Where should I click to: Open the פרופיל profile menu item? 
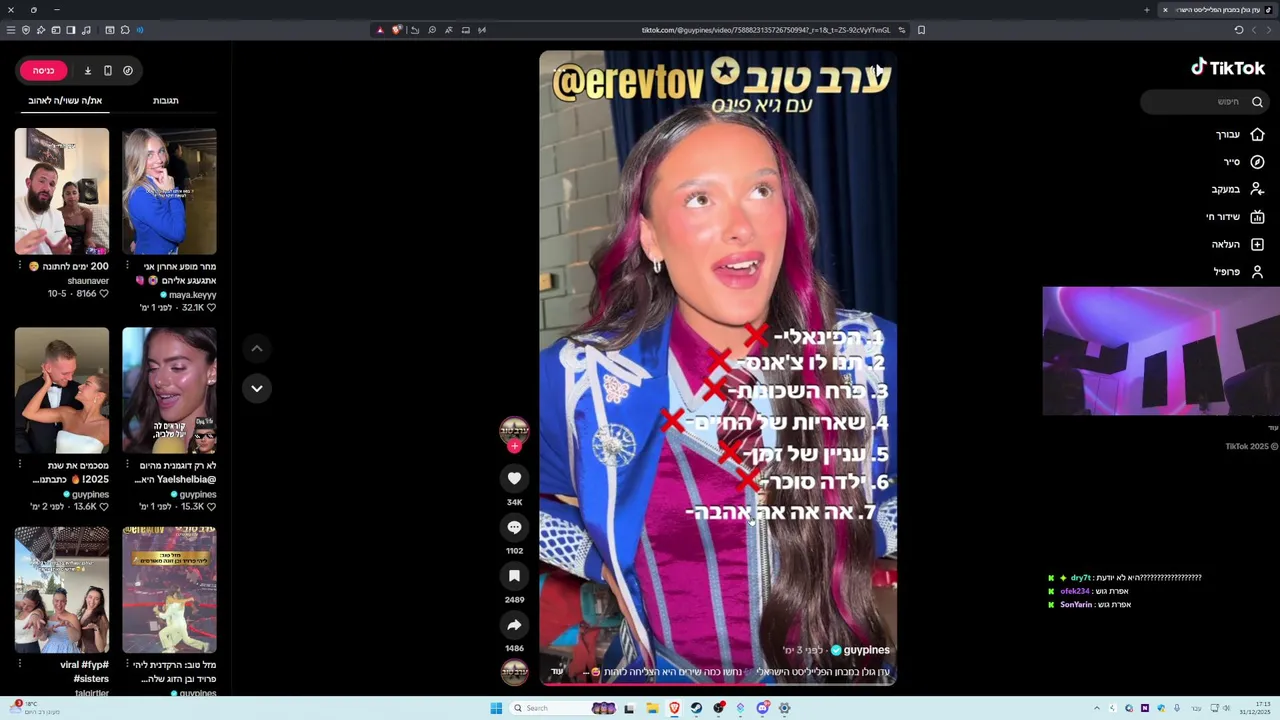(1239, 272)
